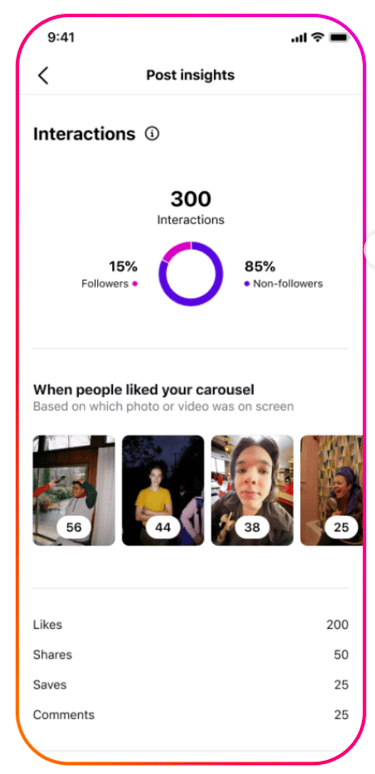Tap the Comments row
The height and width of the screenshot is (774, 375).
[x=191, y=715]
